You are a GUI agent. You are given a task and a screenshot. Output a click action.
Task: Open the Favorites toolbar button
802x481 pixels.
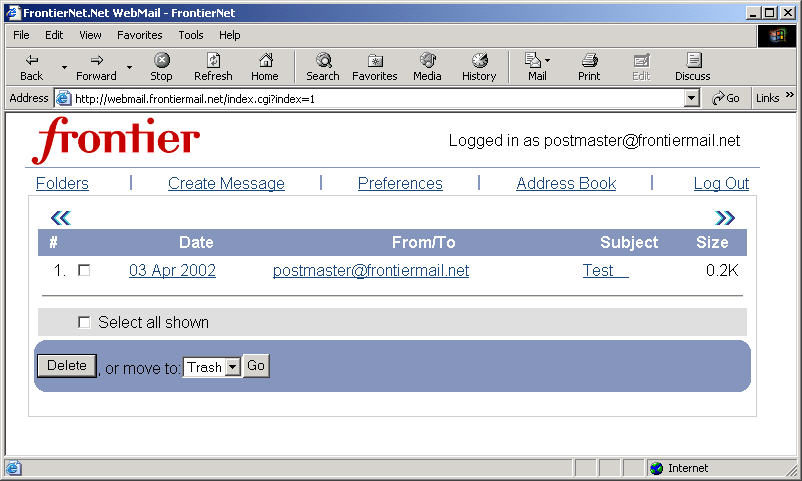pos(375,67)
